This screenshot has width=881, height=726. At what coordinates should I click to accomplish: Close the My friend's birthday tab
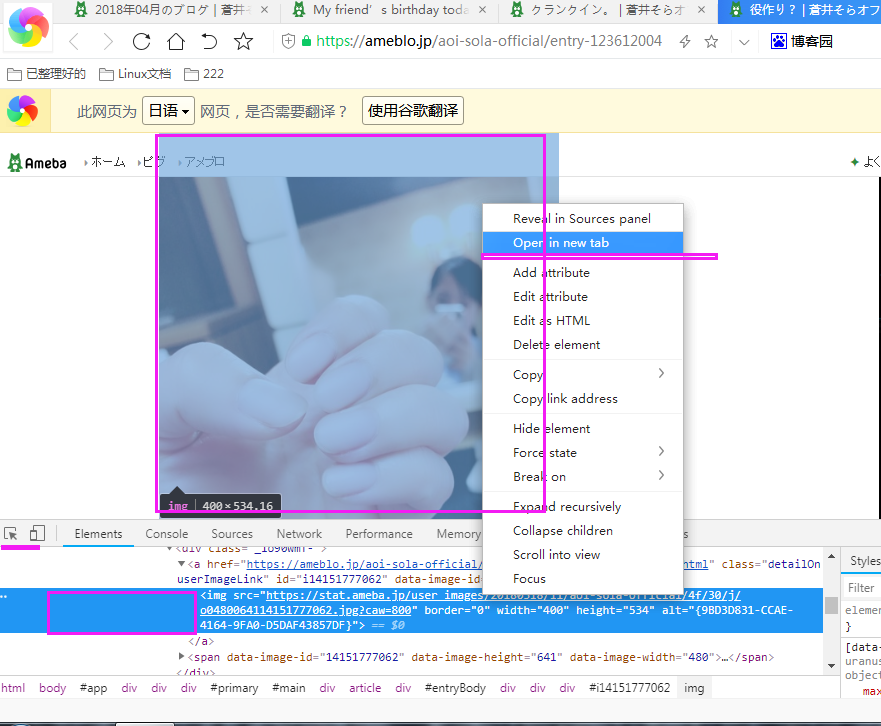click(482, 10)
